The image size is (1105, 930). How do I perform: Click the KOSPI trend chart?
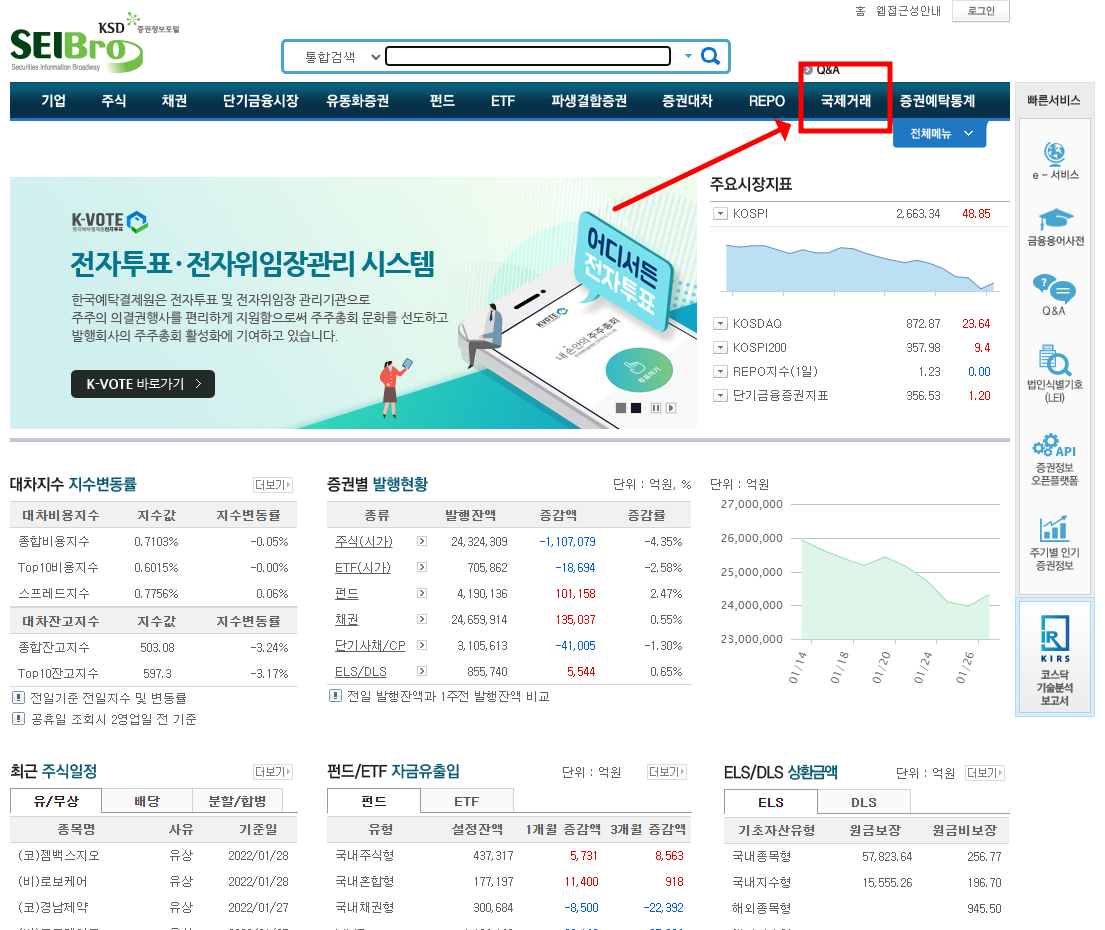pyautogui.click(x=860, y=266)
